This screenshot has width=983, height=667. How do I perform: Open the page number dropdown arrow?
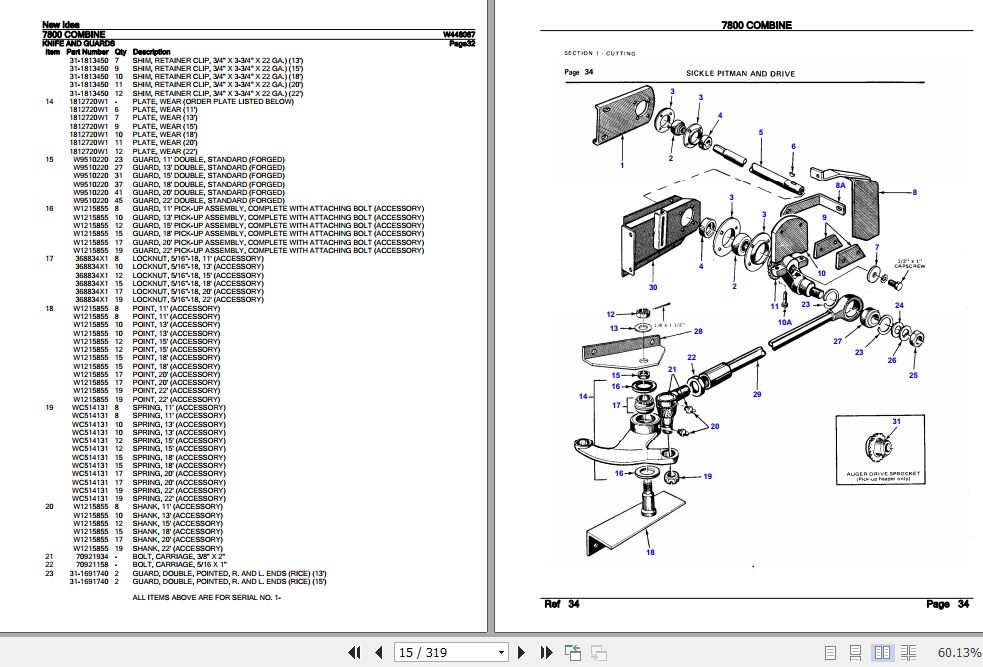tap(502, 652)
